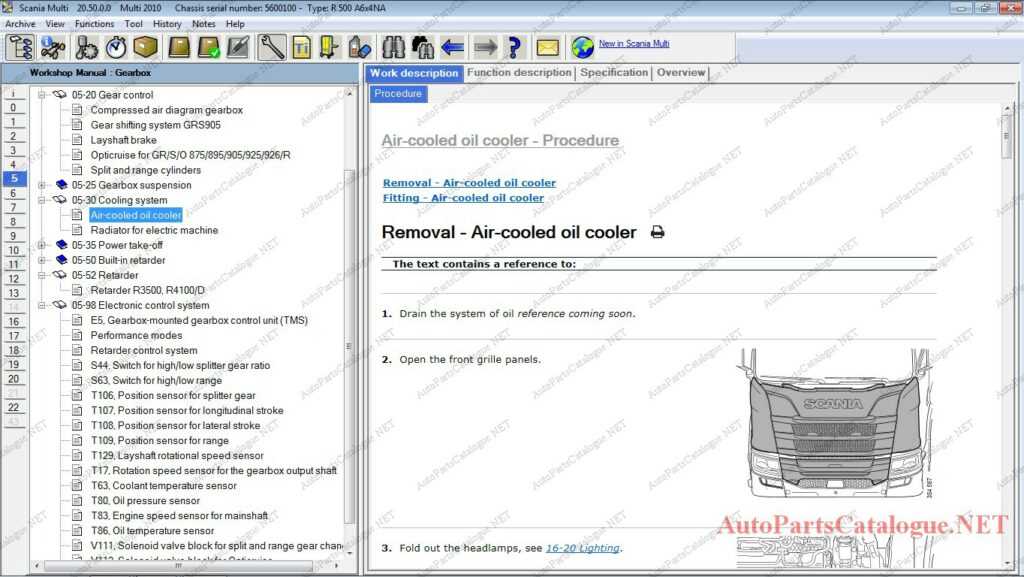Switch to the Specification tab
The height and width of the screenshot is (577, 1024).
click(x=614, y=72)
